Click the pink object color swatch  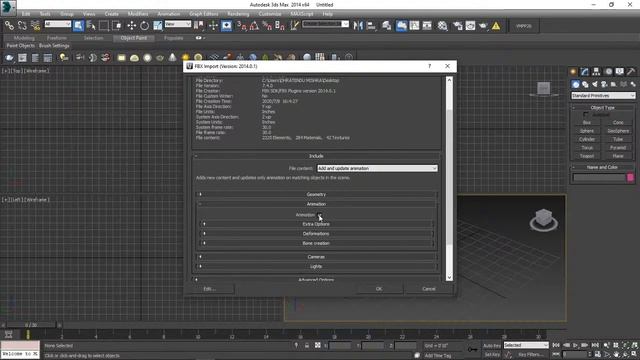[630, 178]
